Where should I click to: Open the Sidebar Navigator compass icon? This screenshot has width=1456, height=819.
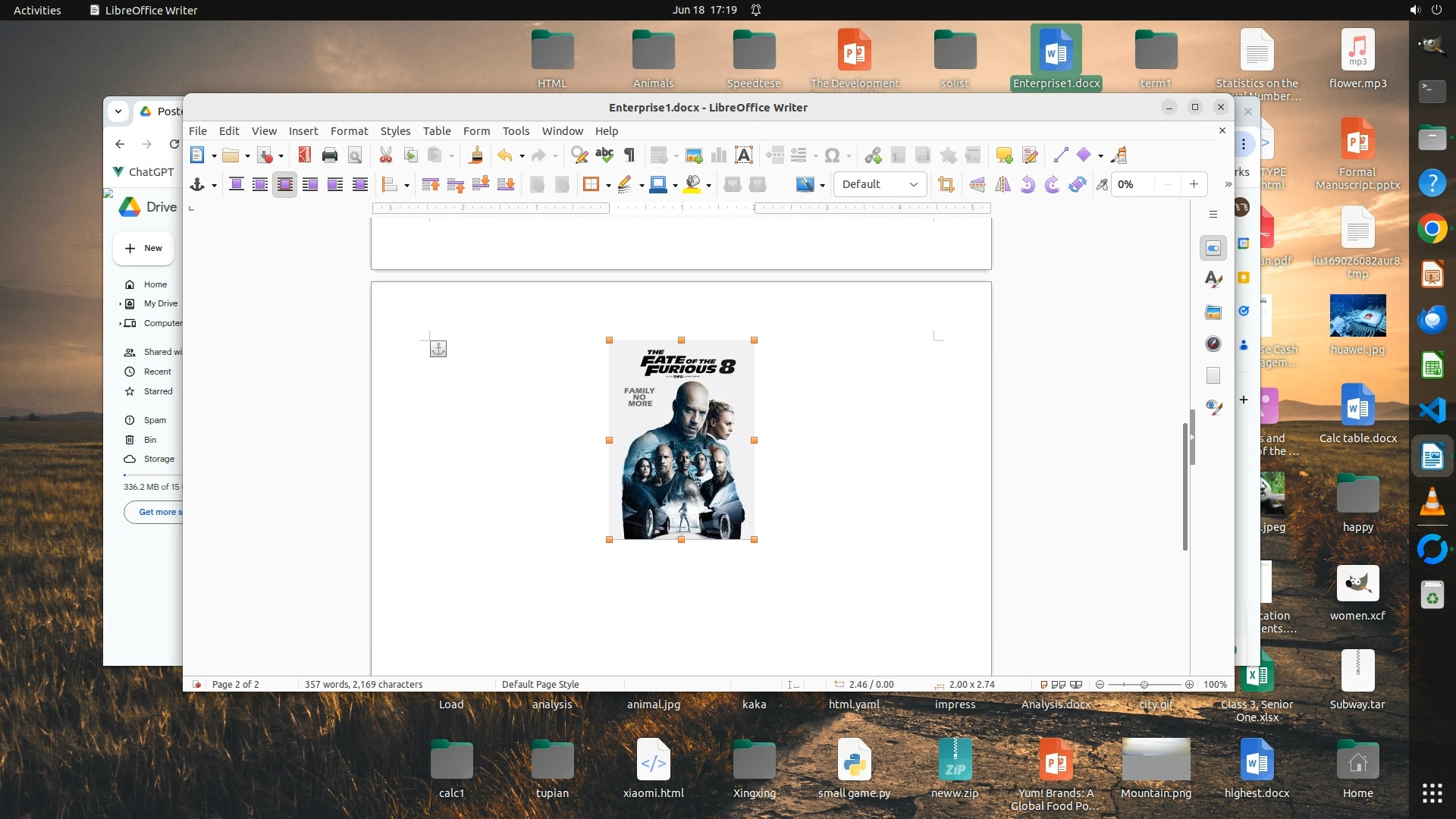click(1213, 344)
